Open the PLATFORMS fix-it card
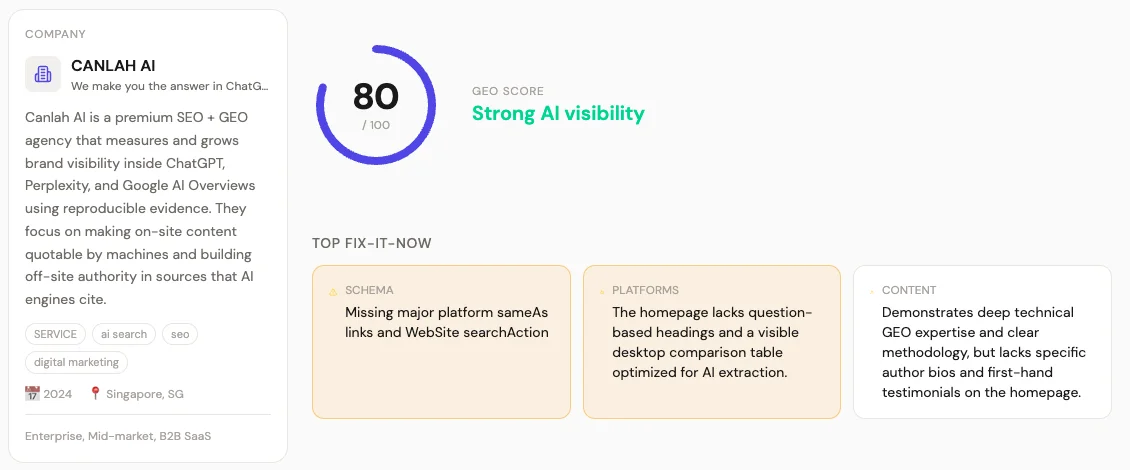 [x=711, y=342]
